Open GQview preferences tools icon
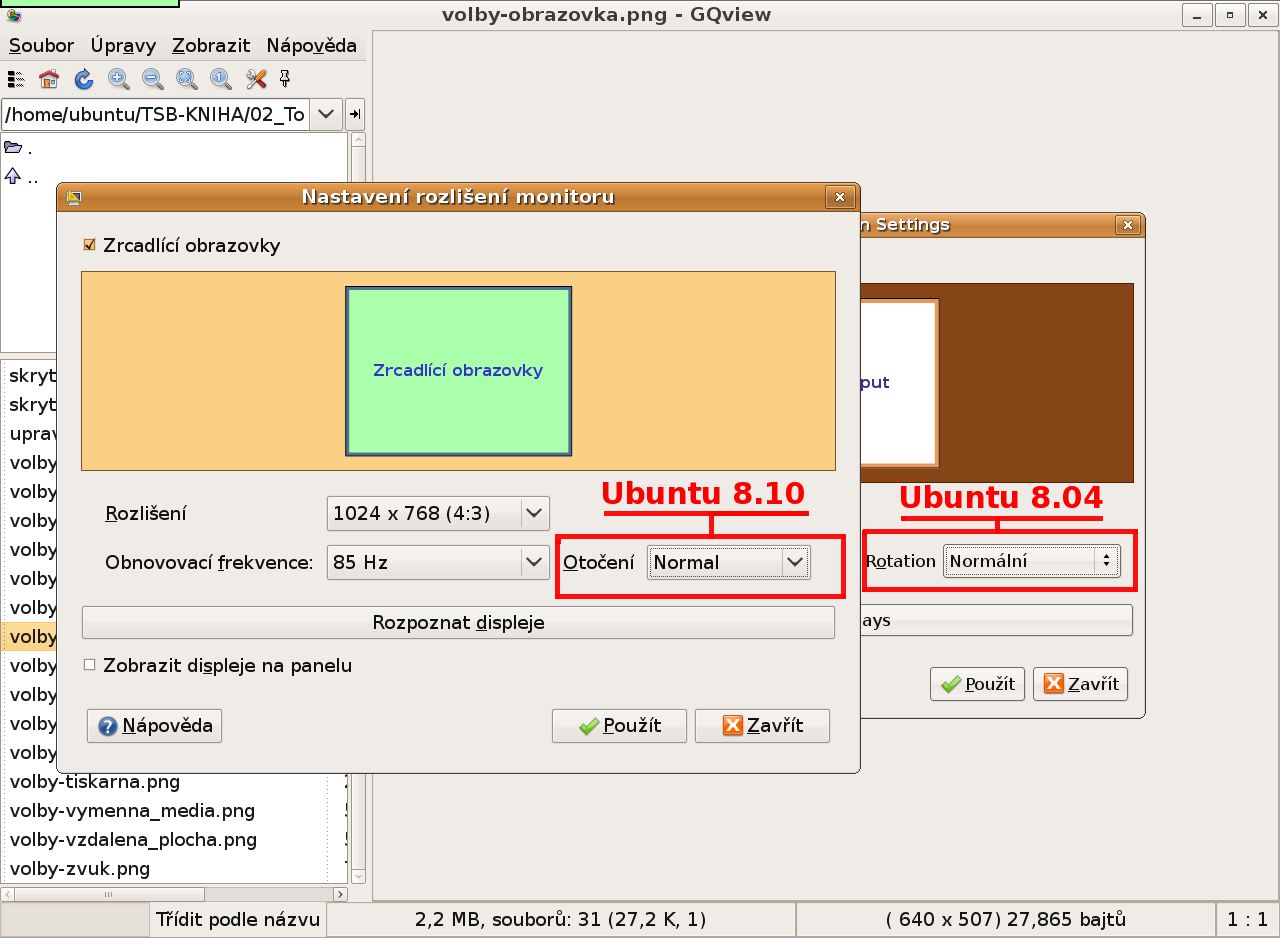The width and height of the screenshot is (1280, 938). [x=256, y=79]
